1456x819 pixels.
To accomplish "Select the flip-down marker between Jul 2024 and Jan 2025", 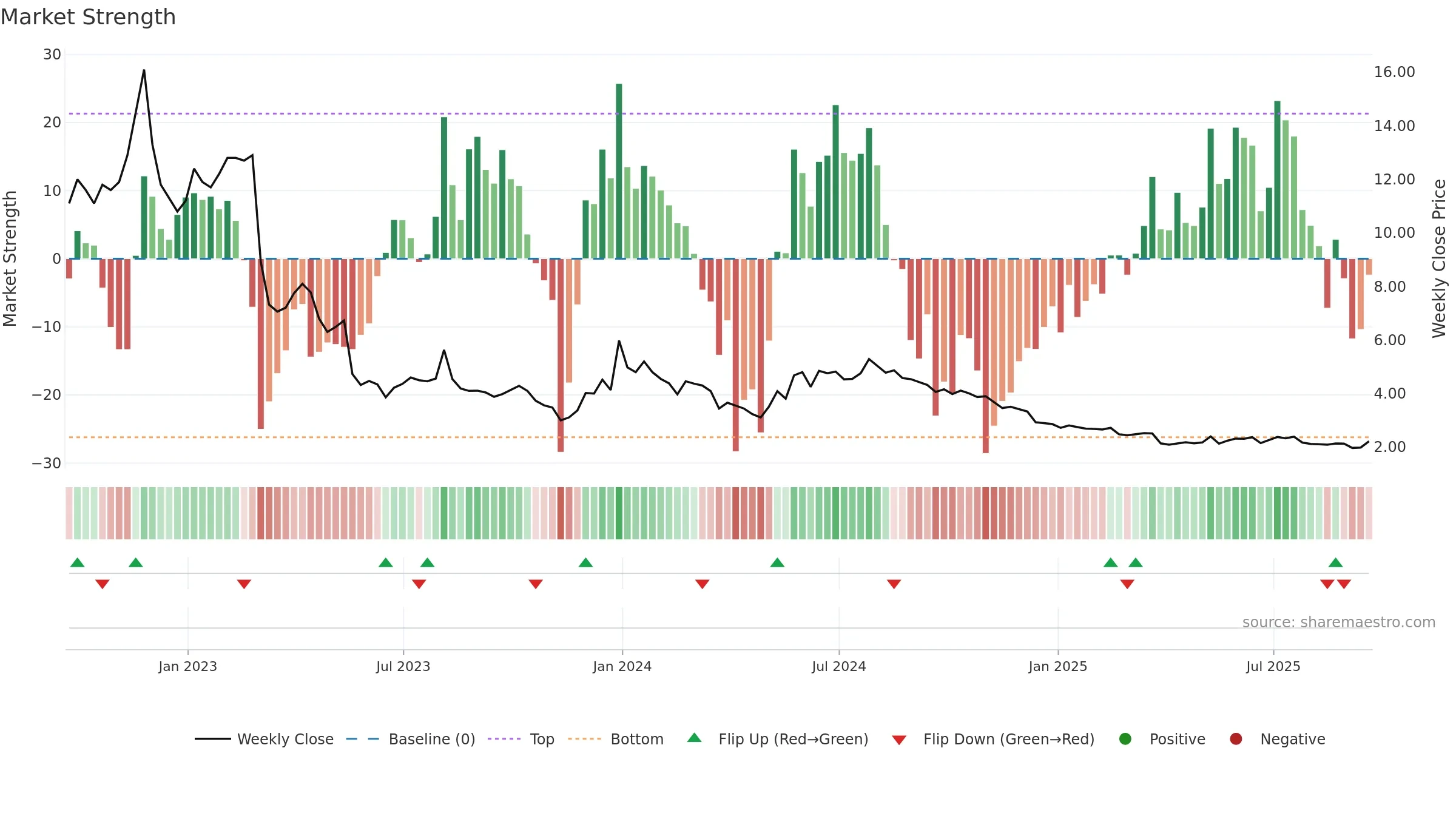I will coord(894,584).
